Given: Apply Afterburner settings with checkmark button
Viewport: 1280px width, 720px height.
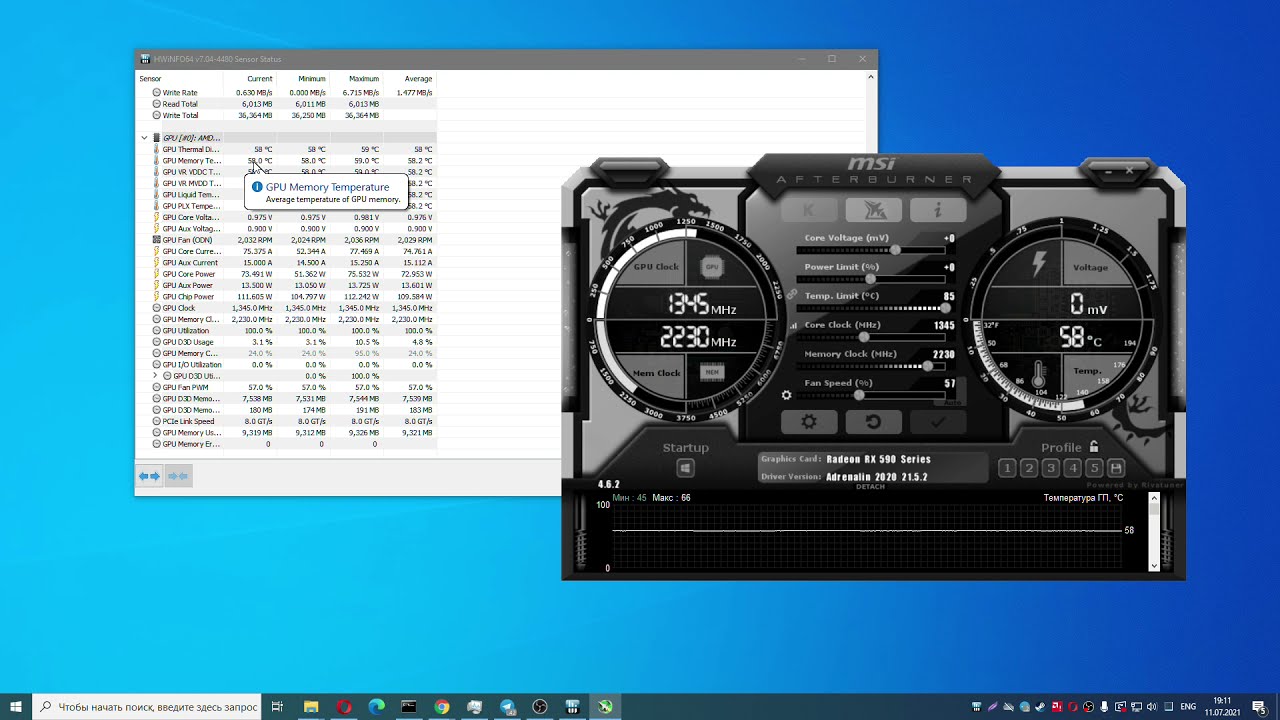Looking at the screenshot, I should coord(938,422).
